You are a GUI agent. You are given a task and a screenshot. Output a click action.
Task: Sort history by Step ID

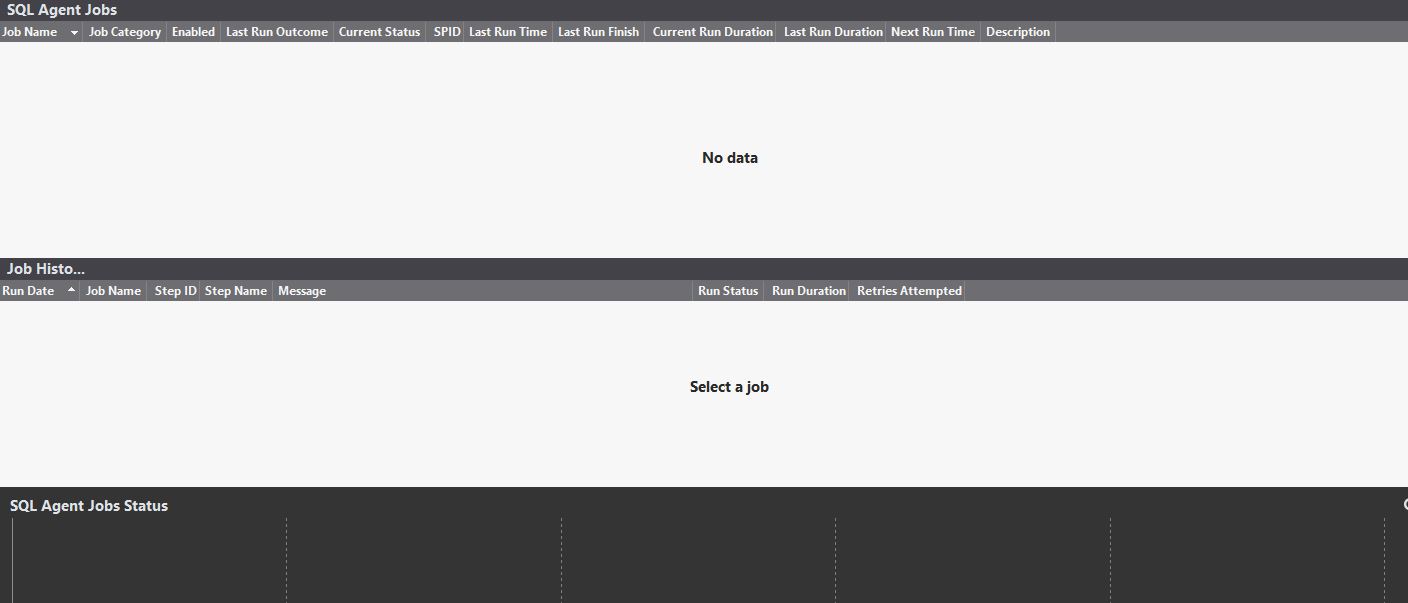(175, 291)
